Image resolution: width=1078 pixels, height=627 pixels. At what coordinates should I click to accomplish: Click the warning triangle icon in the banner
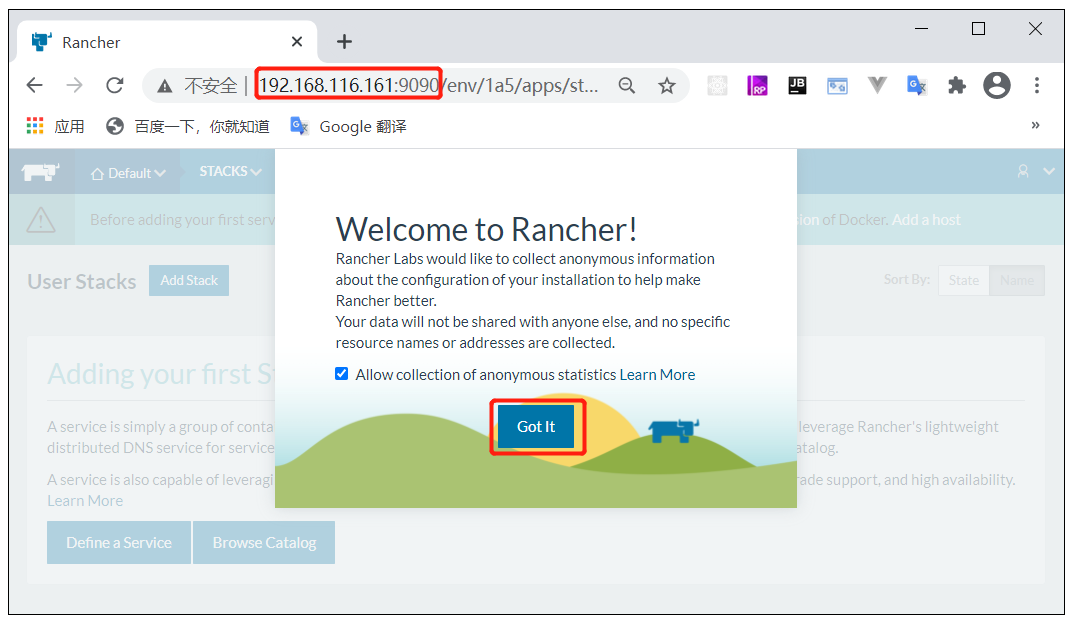point(41,219)
